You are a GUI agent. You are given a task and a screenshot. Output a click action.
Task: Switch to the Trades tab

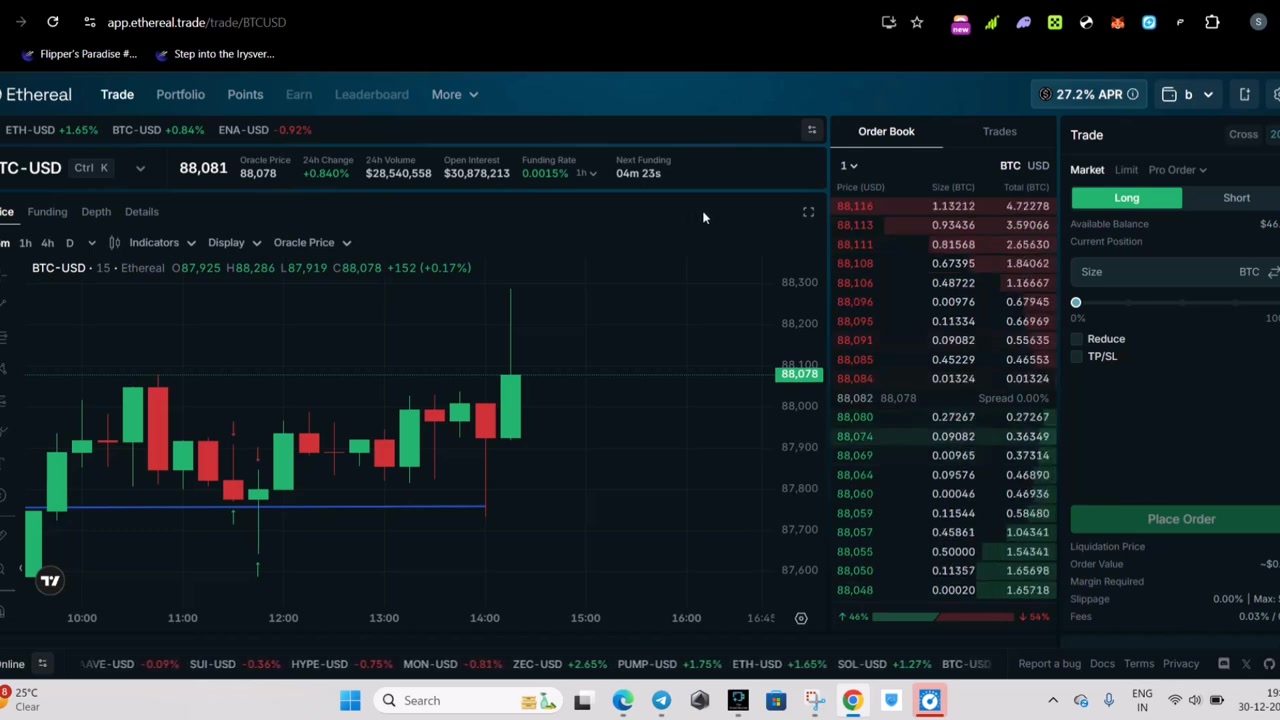pos(999,131)
